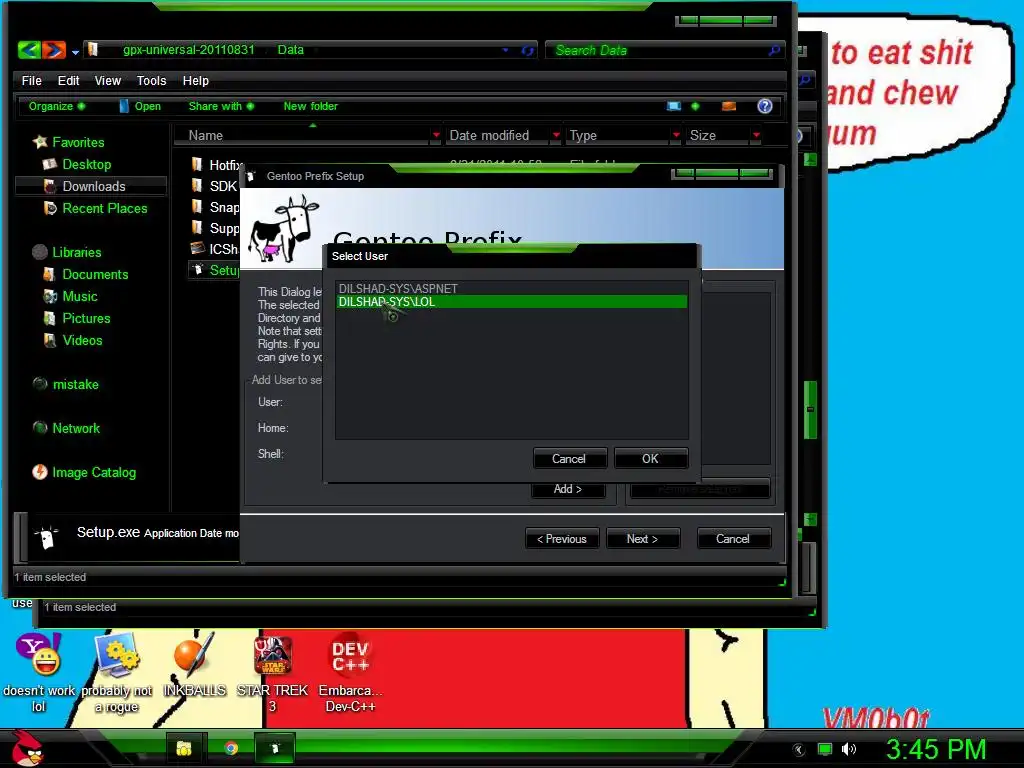Click the change view icon in the toolbar
Screen dimensions: 1024x768
point(674,106)
